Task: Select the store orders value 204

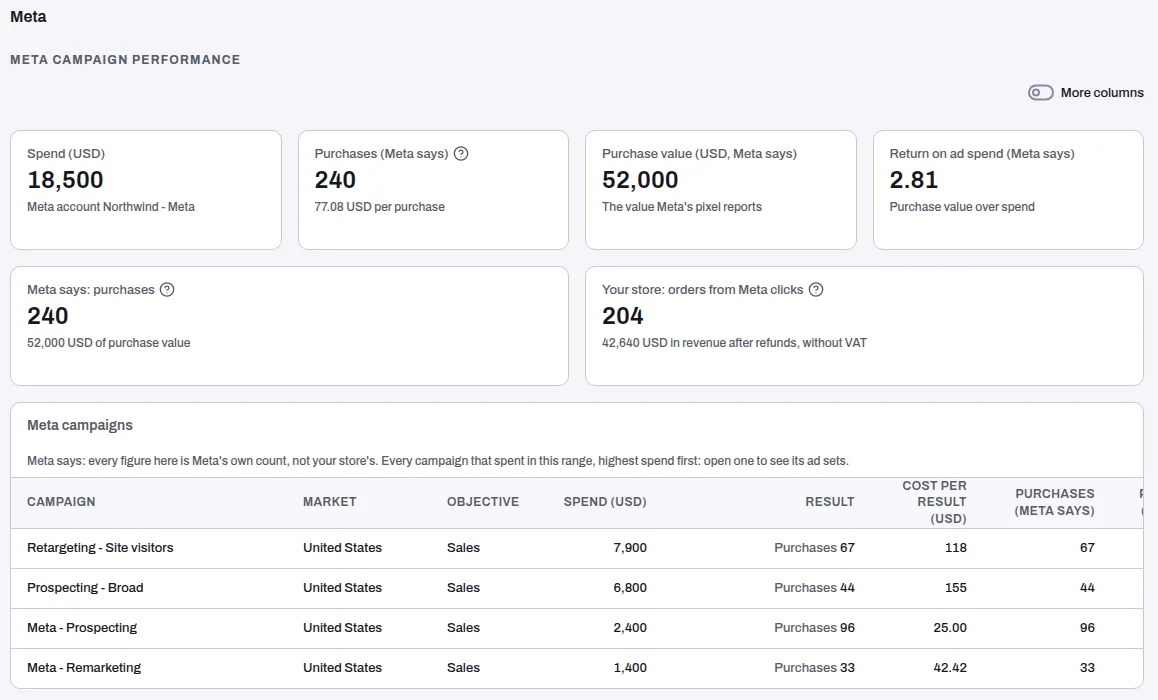Action: coord(623,315)
